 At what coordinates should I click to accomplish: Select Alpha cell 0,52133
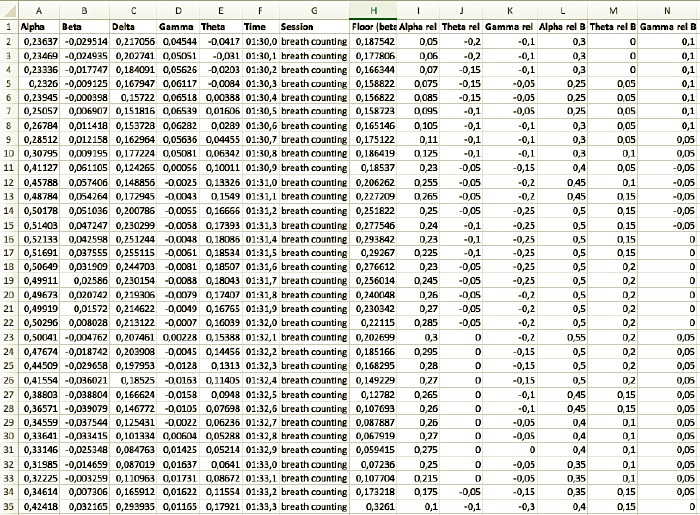39,239
